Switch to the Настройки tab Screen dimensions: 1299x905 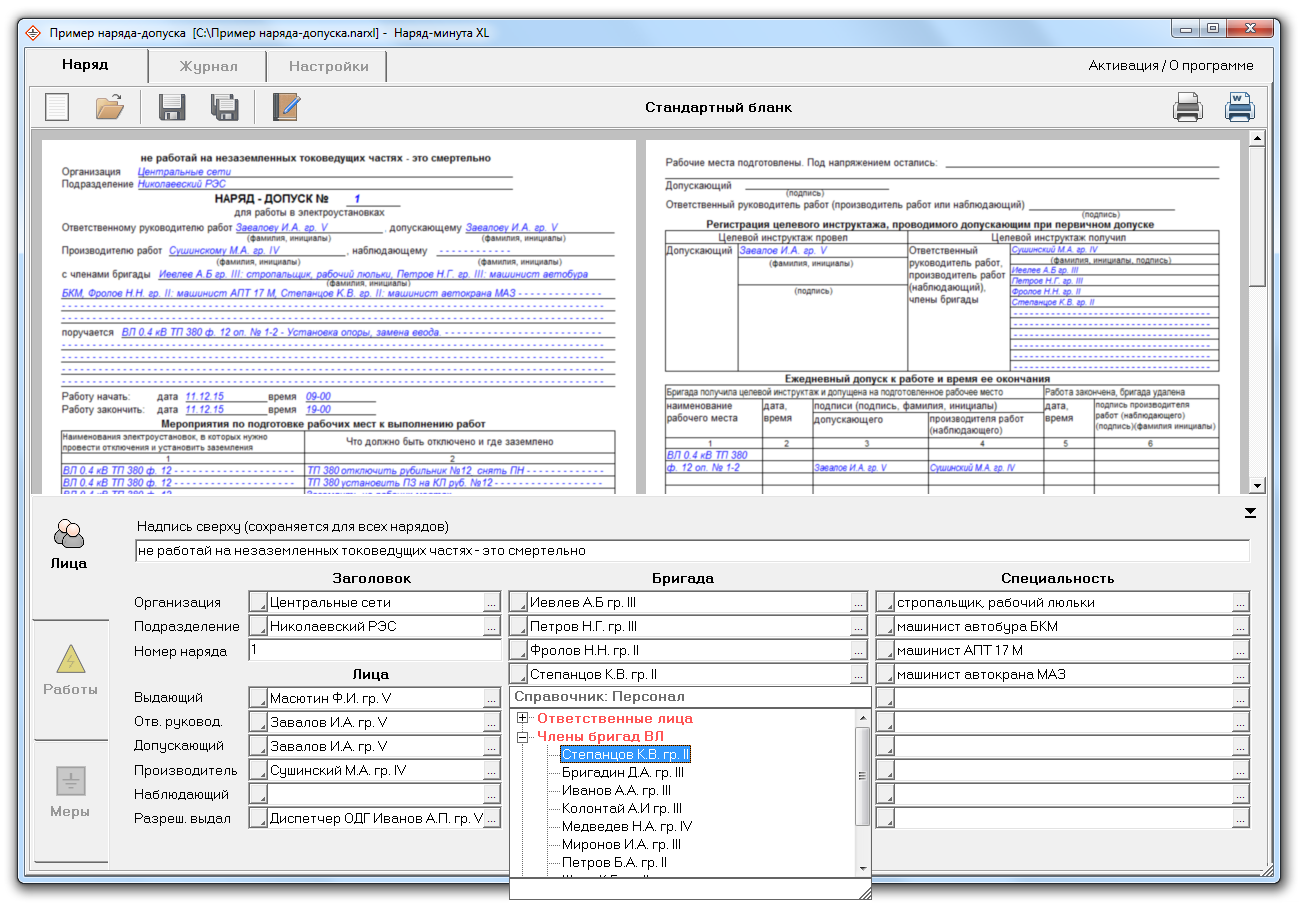pos(328,67)
